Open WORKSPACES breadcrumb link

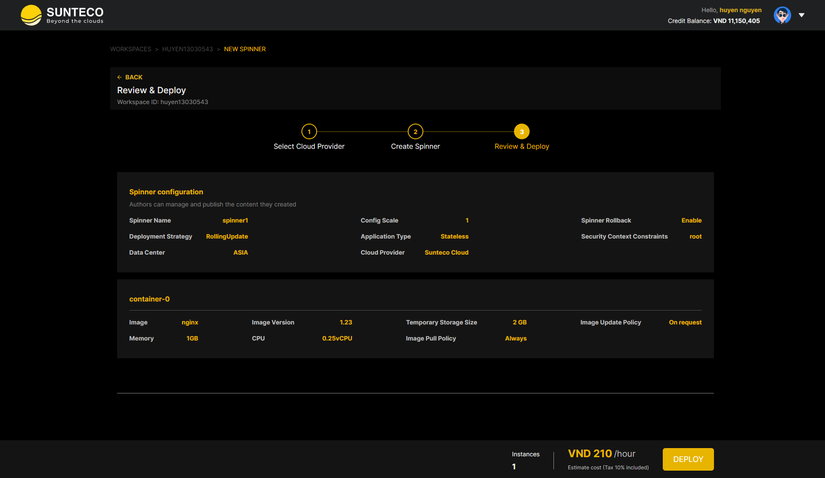[130, 49]
